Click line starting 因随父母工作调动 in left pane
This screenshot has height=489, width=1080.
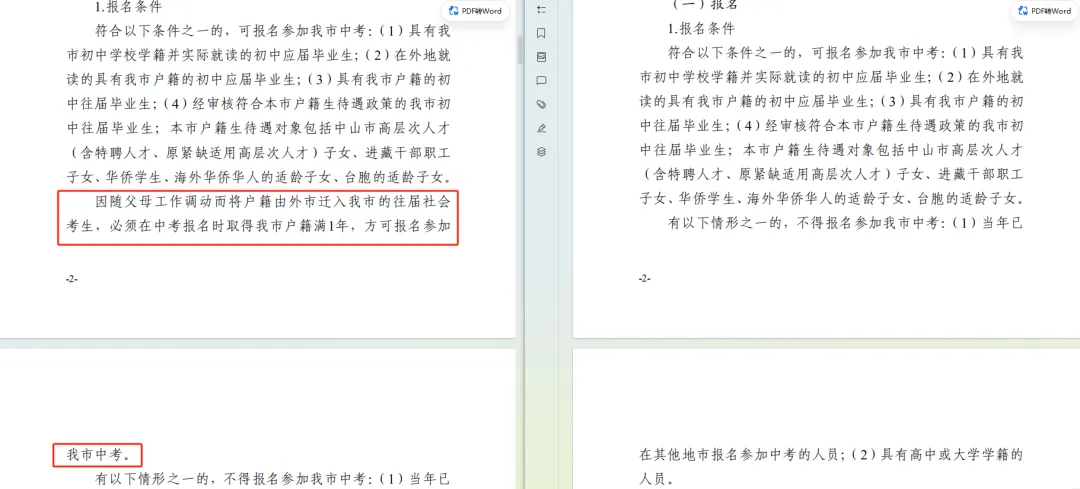pos(273,201)
